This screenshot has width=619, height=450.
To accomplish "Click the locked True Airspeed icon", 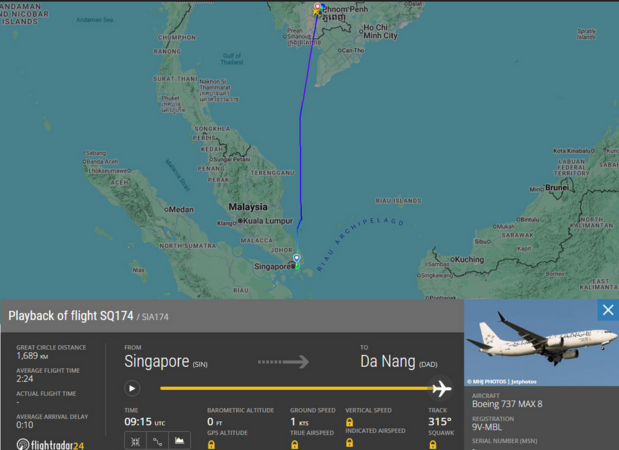I will (x=294, y=444).
